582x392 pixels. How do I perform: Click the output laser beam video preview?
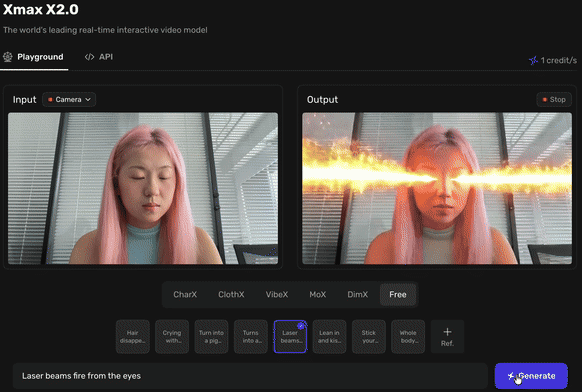[x=437, y=189]
